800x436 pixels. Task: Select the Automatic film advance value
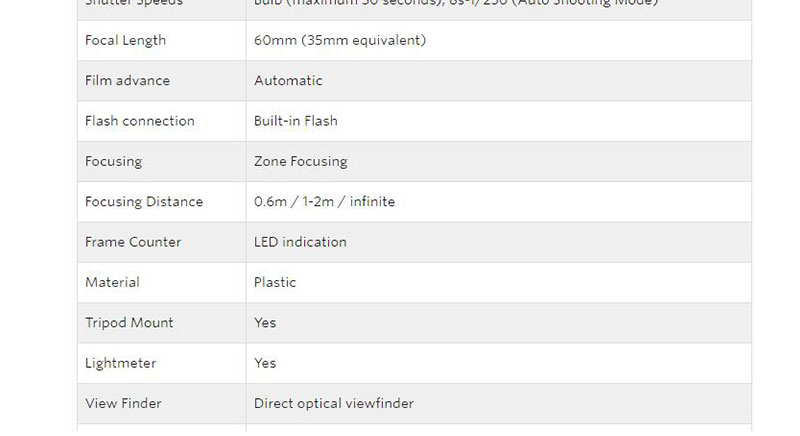point(288,81)
